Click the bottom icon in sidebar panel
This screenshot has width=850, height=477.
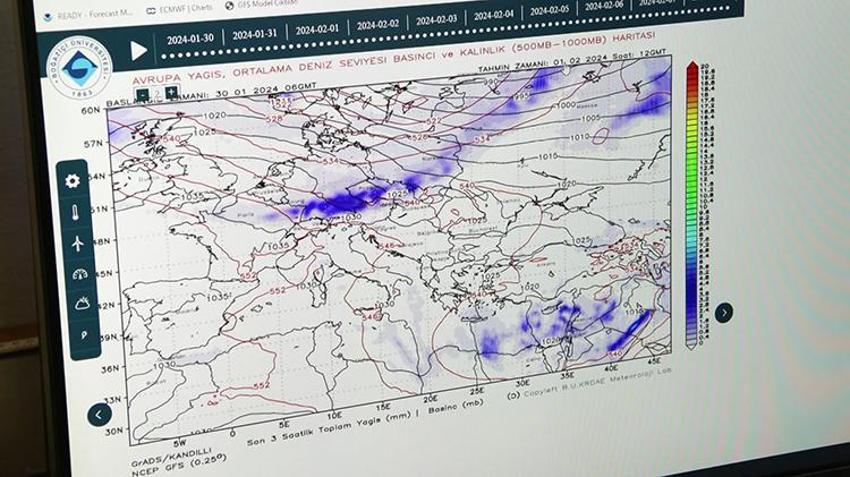pos(84,335)
